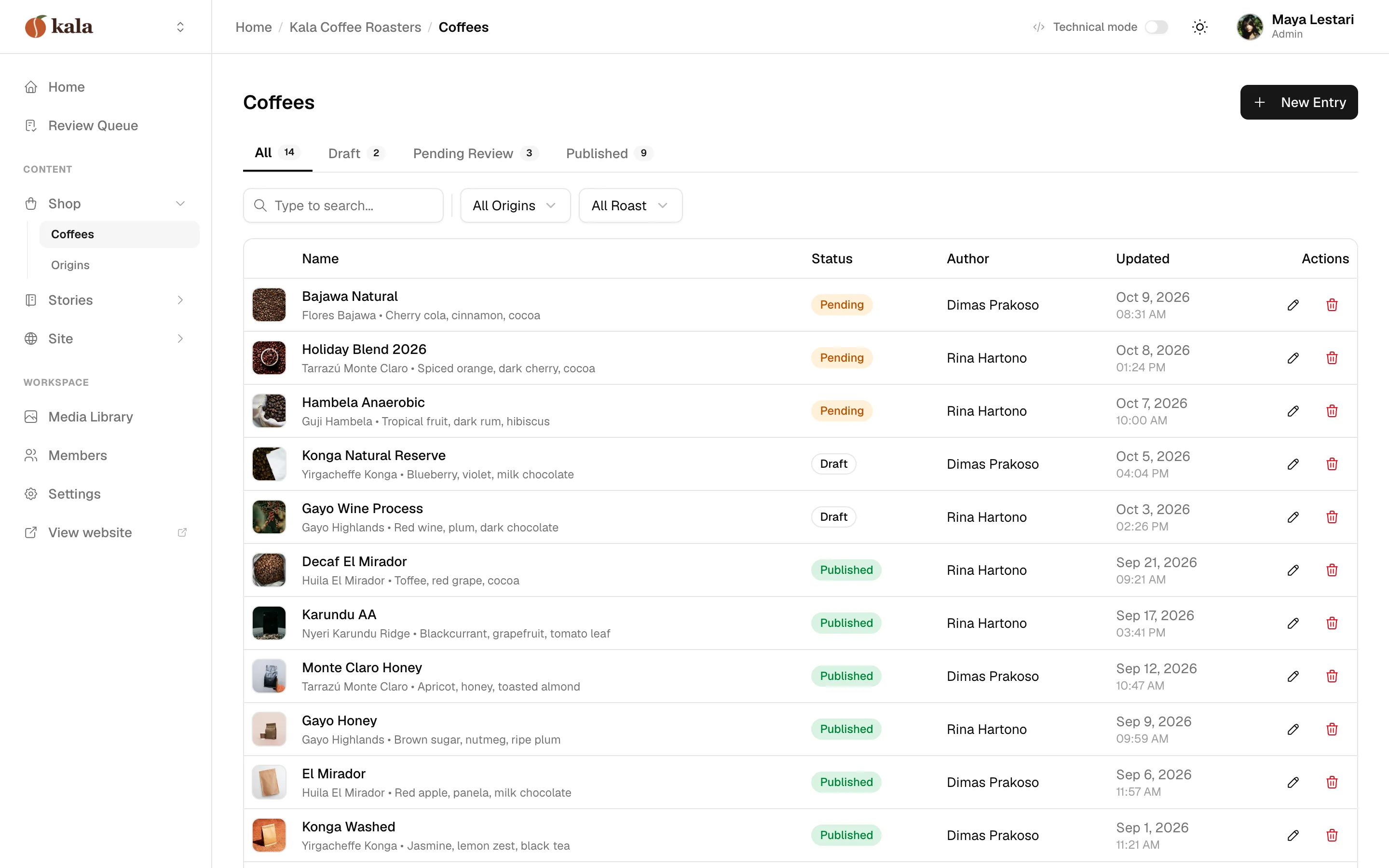The image size is (1389, 868).
Task: Open the All Origins filter dropdown
Action: (515, 205)
